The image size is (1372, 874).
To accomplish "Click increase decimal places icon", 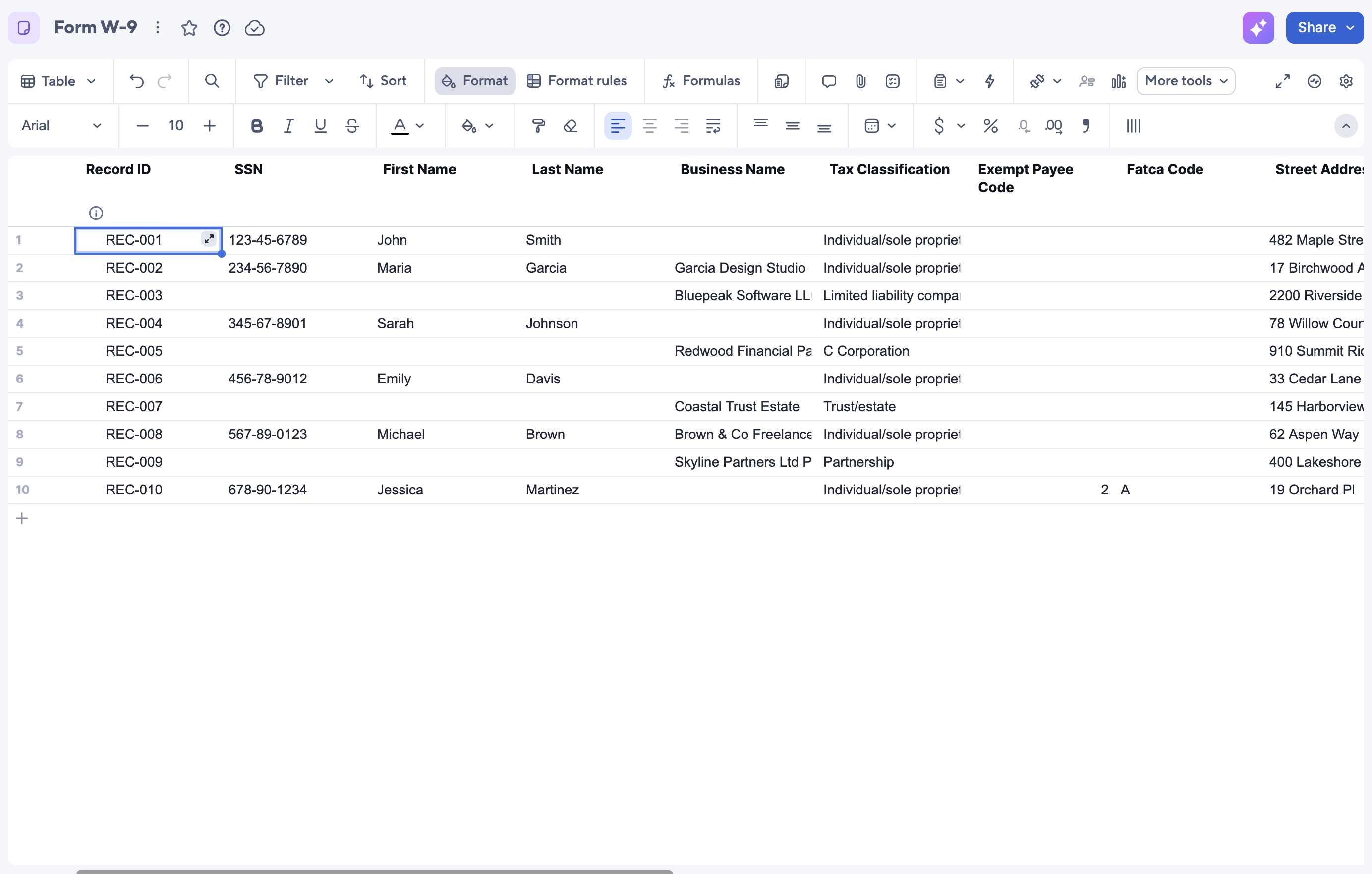I will coord(1054,126).
